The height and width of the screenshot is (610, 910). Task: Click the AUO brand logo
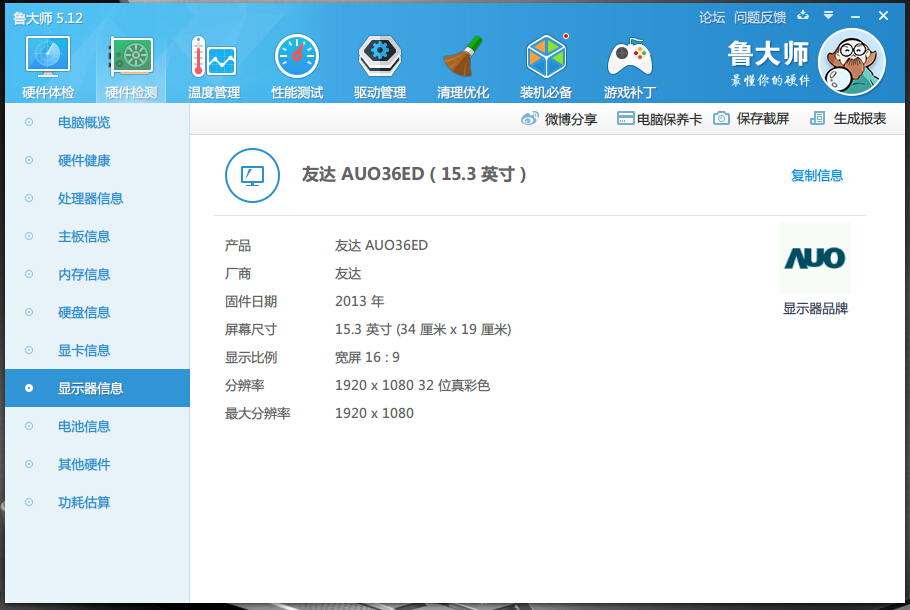click(x=815, y=258)
